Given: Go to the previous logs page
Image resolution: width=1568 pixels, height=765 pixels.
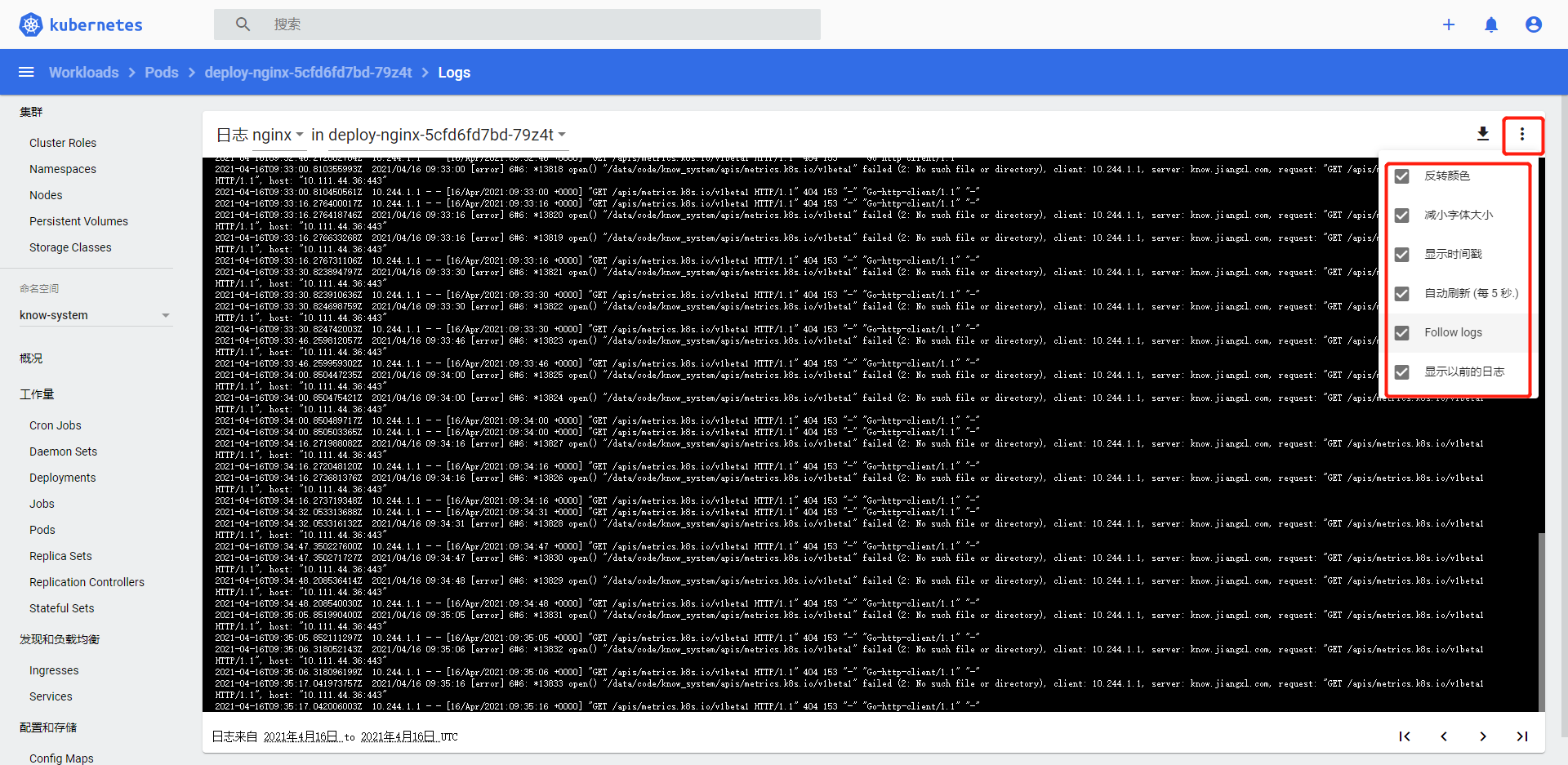Looking at the screenshot, I should [x=1444, y=736].
